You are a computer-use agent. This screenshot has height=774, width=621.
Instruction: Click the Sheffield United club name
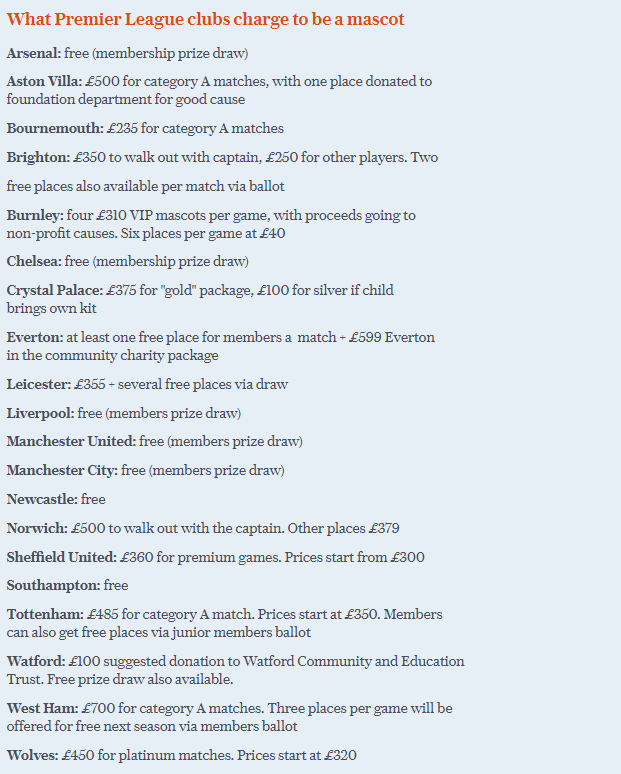click(x=62, y=557)
